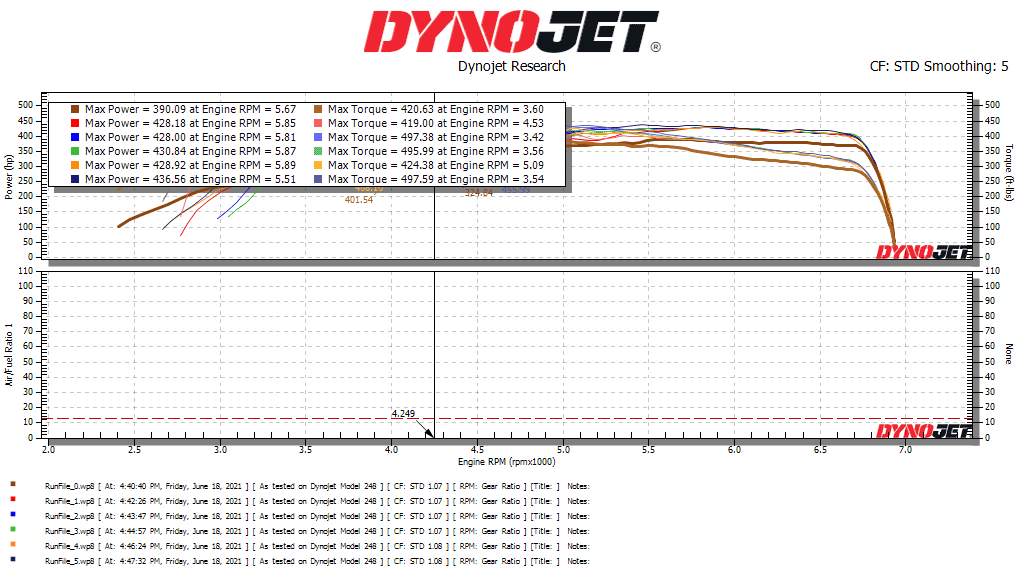Click the 401.54 data value label
The height and width of the screenshot is (576, 1024).
tap(359, 200)
